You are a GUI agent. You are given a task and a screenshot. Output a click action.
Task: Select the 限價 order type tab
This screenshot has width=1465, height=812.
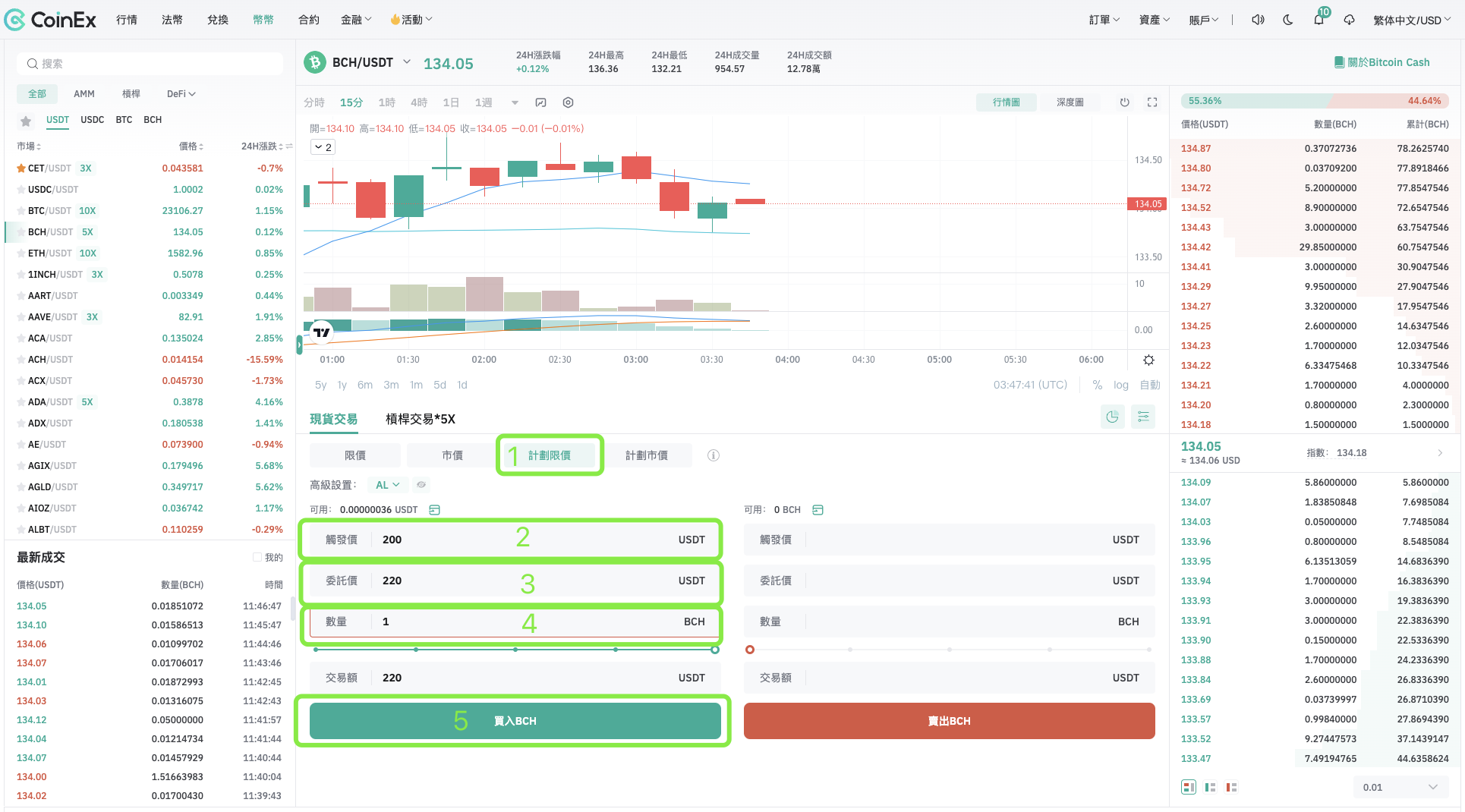(x=355, y=455)
